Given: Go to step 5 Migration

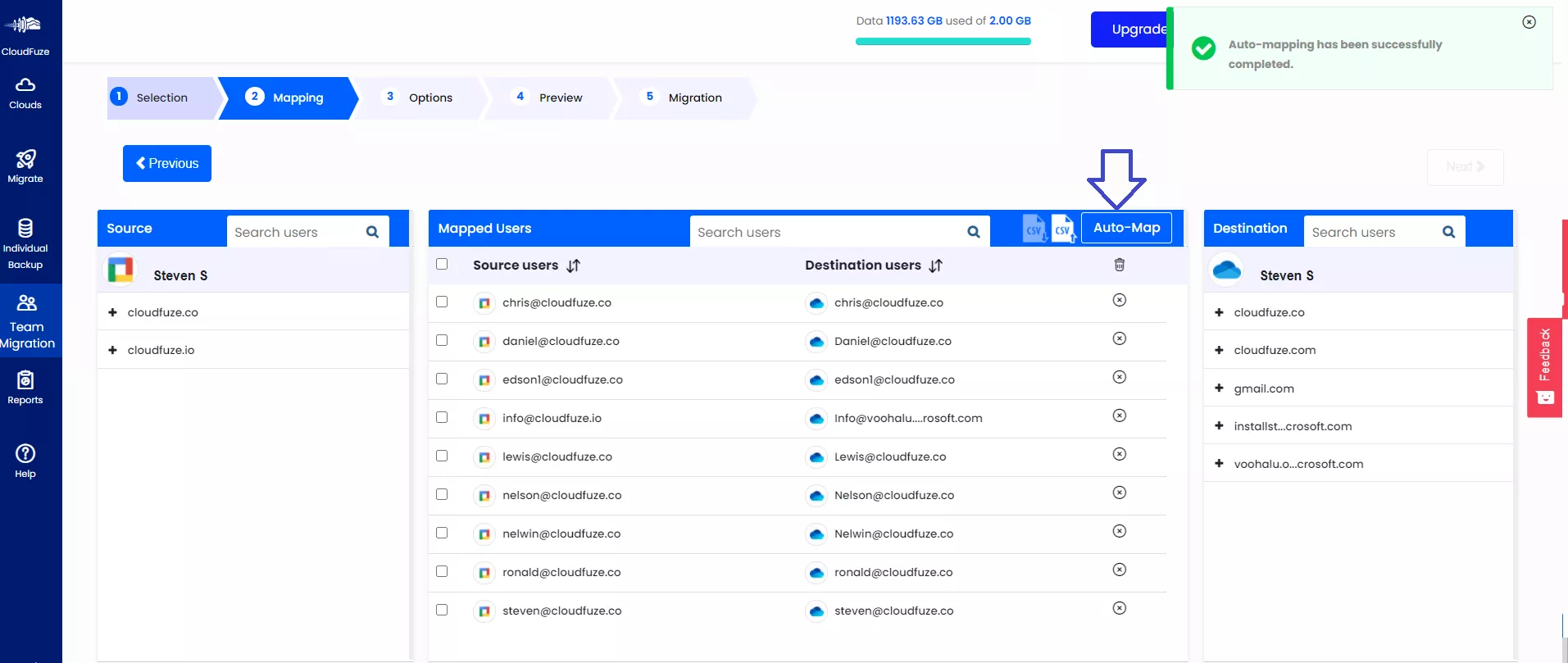Looking at the screenshot, I should pyautogui.click(x=684, y=98).
